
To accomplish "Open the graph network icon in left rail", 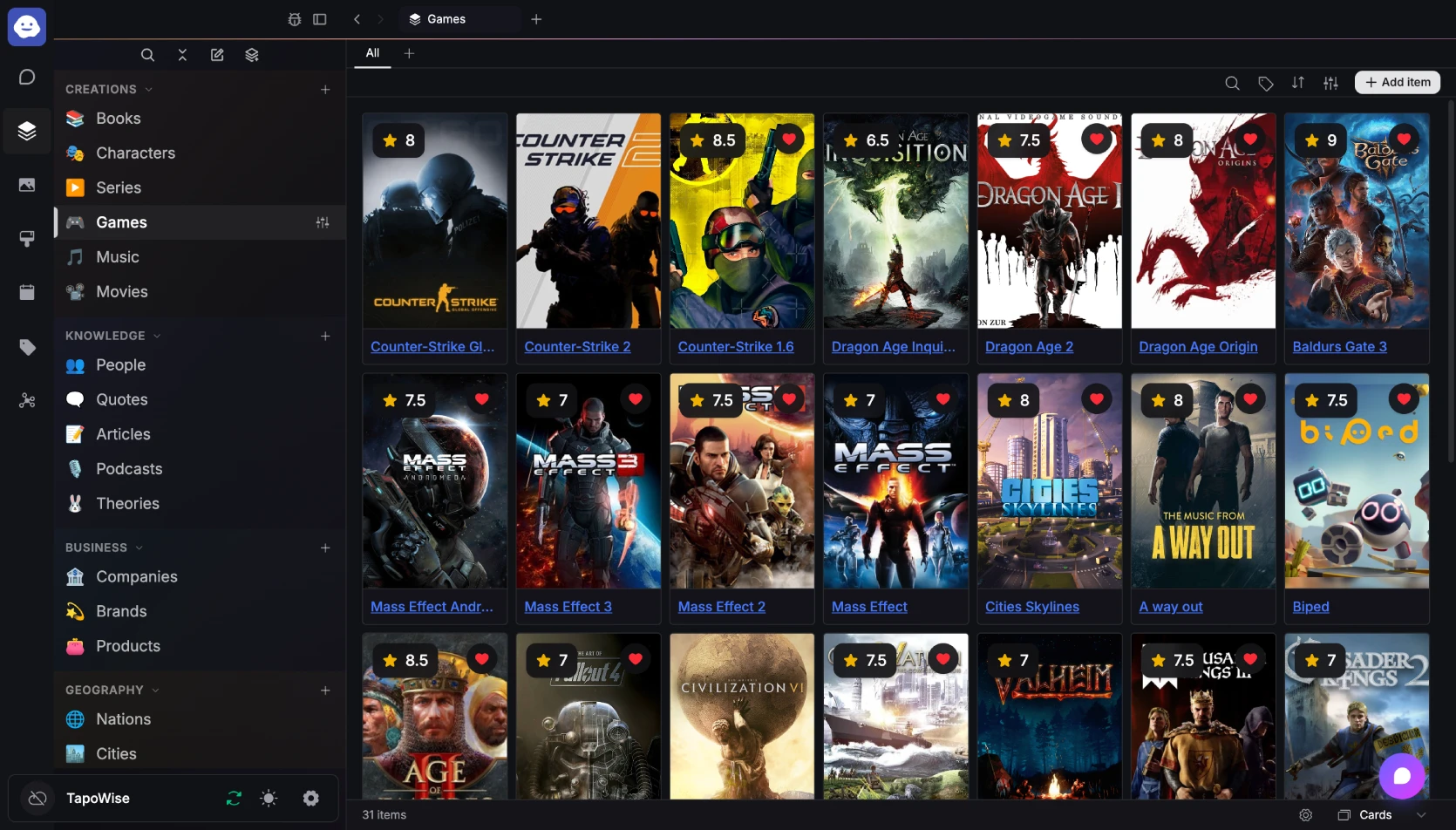I will [27, 400].
